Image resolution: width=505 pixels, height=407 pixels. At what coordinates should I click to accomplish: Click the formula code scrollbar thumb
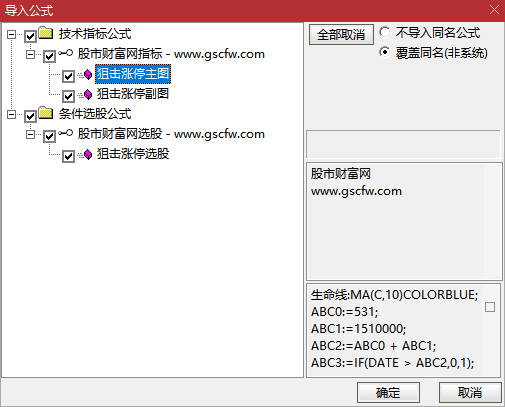pyautogui.click(x=490, y=307)
